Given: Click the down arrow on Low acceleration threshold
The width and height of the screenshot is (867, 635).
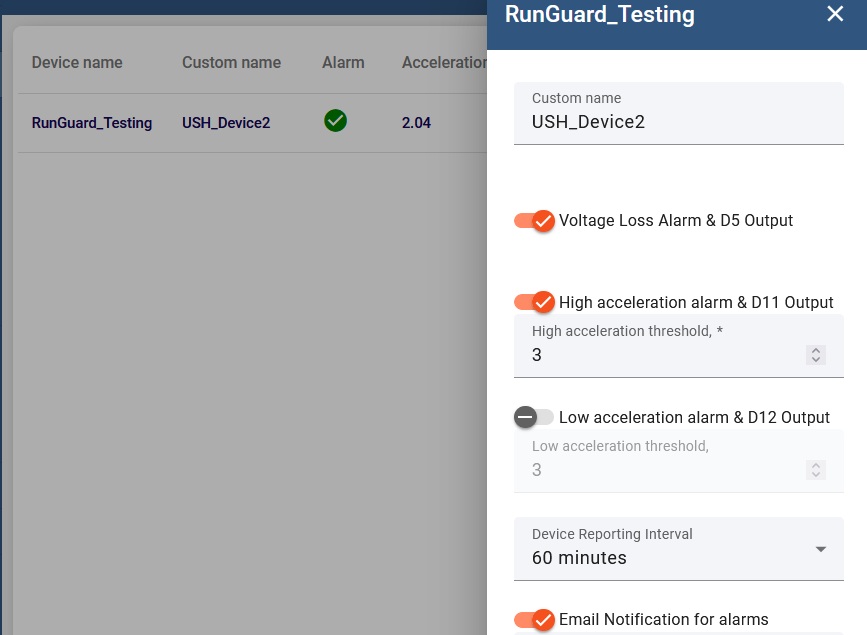Looking at the screenshot, I should coord(816,475).
